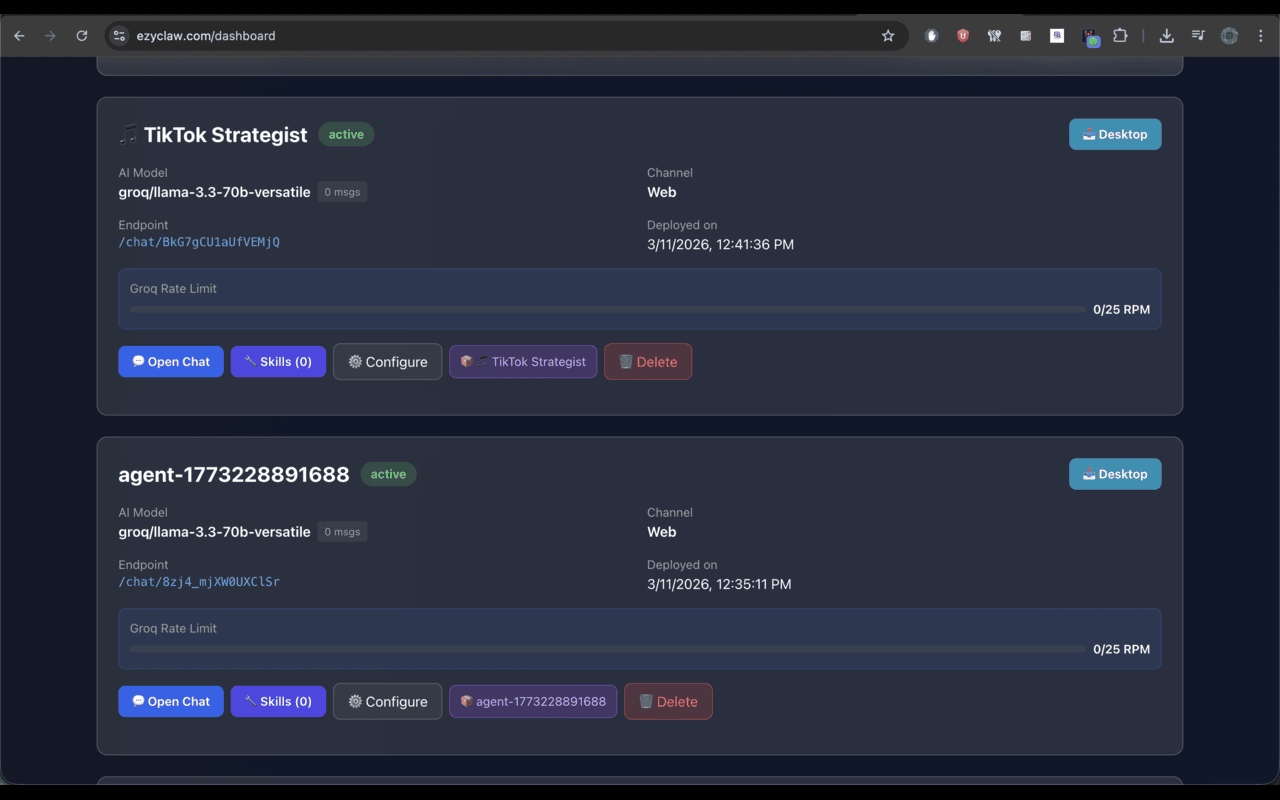The height and width of the screenshot is (800, 1280).
Task: Open the Extensions puzzle-piece menu
Action: (x=1120, y=36)
